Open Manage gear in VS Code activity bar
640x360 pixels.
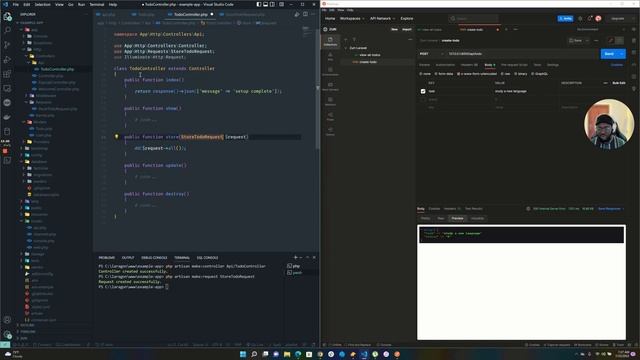(7, 335)
